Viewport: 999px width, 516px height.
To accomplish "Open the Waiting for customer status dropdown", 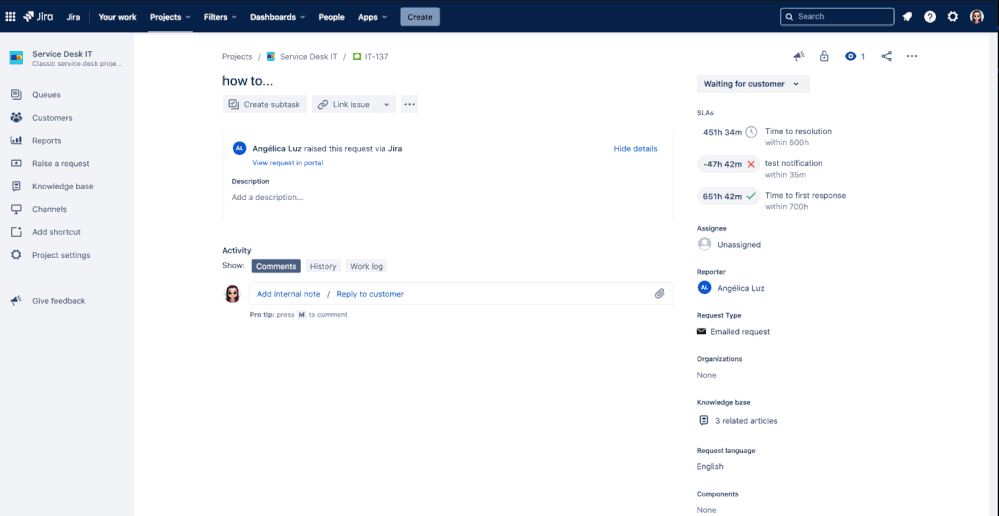I will tap(753, 84).
